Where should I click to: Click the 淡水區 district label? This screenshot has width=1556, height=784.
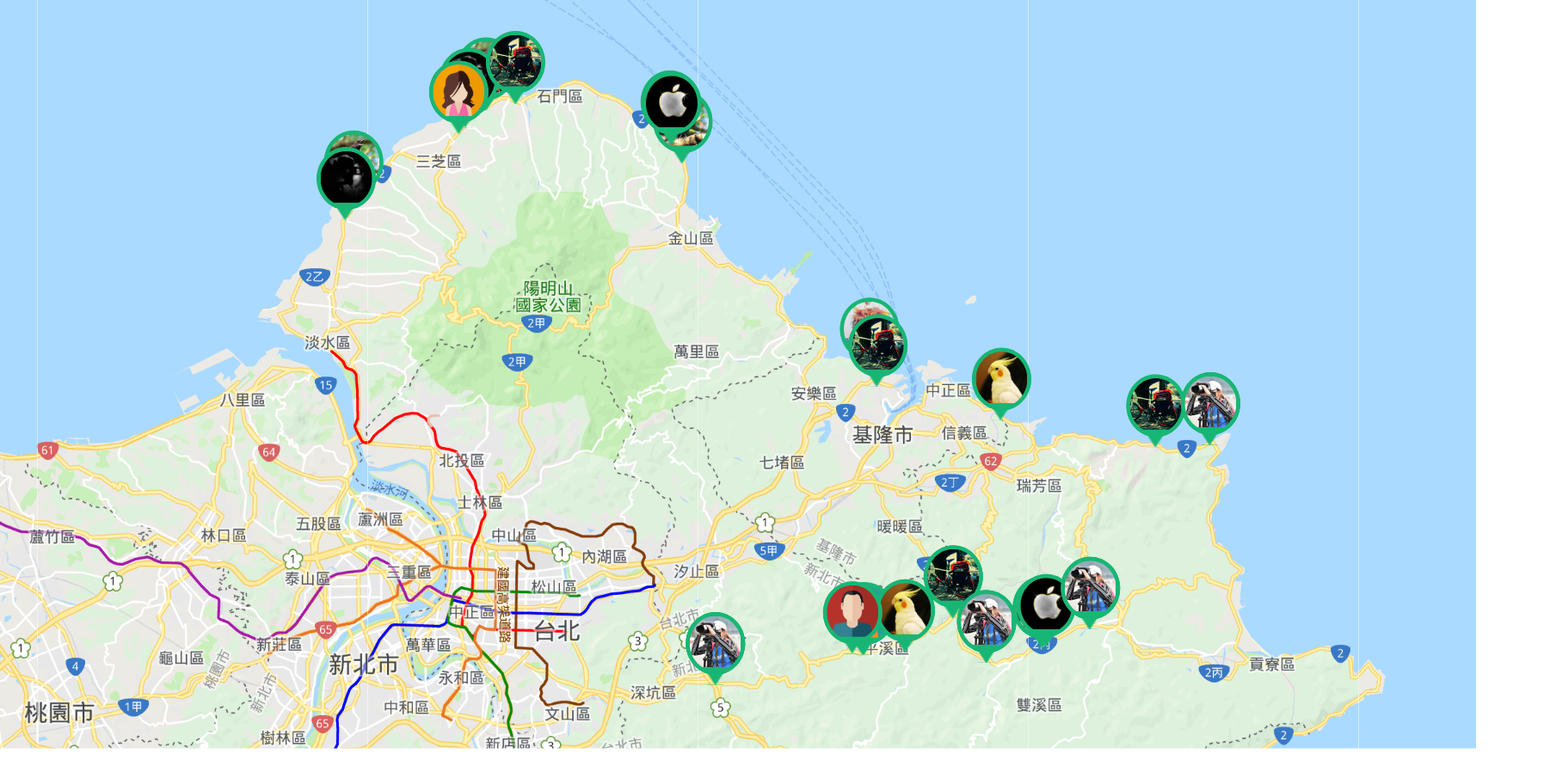pyautogui.click(x=327, y=343)
